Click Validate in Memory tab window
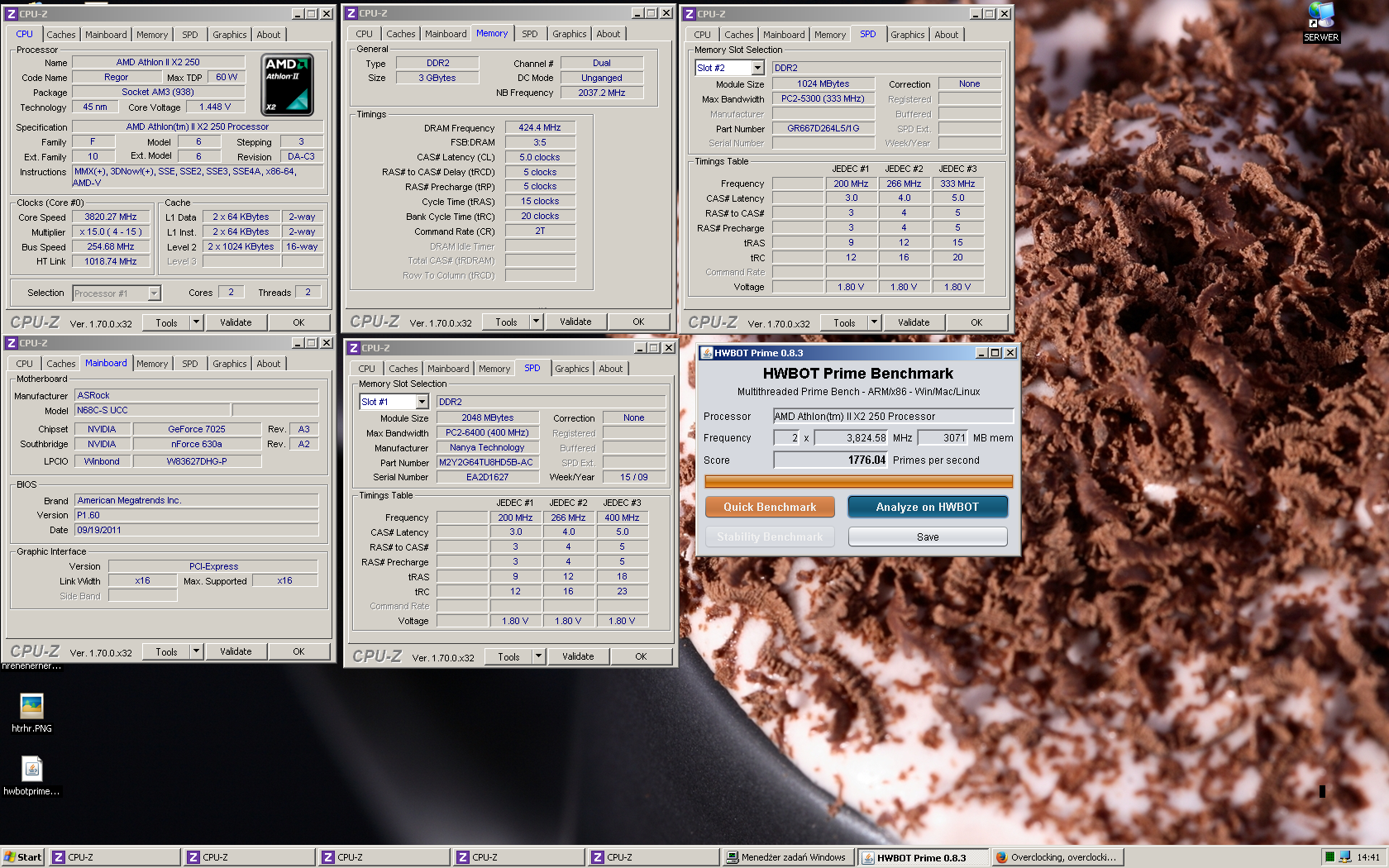 [x=575, y=322]
